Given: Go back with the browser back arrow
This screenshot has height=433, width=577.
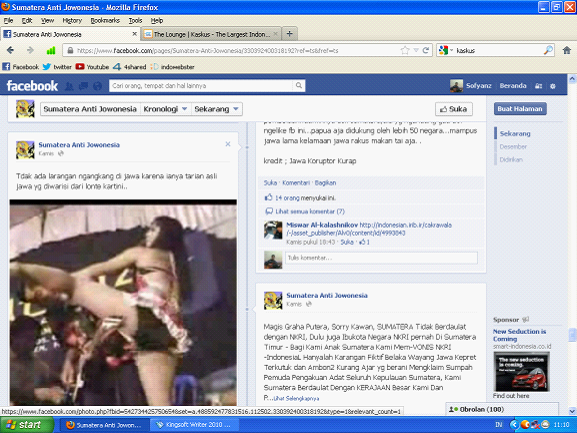Looking at the screenshot, I should [10, 50].
